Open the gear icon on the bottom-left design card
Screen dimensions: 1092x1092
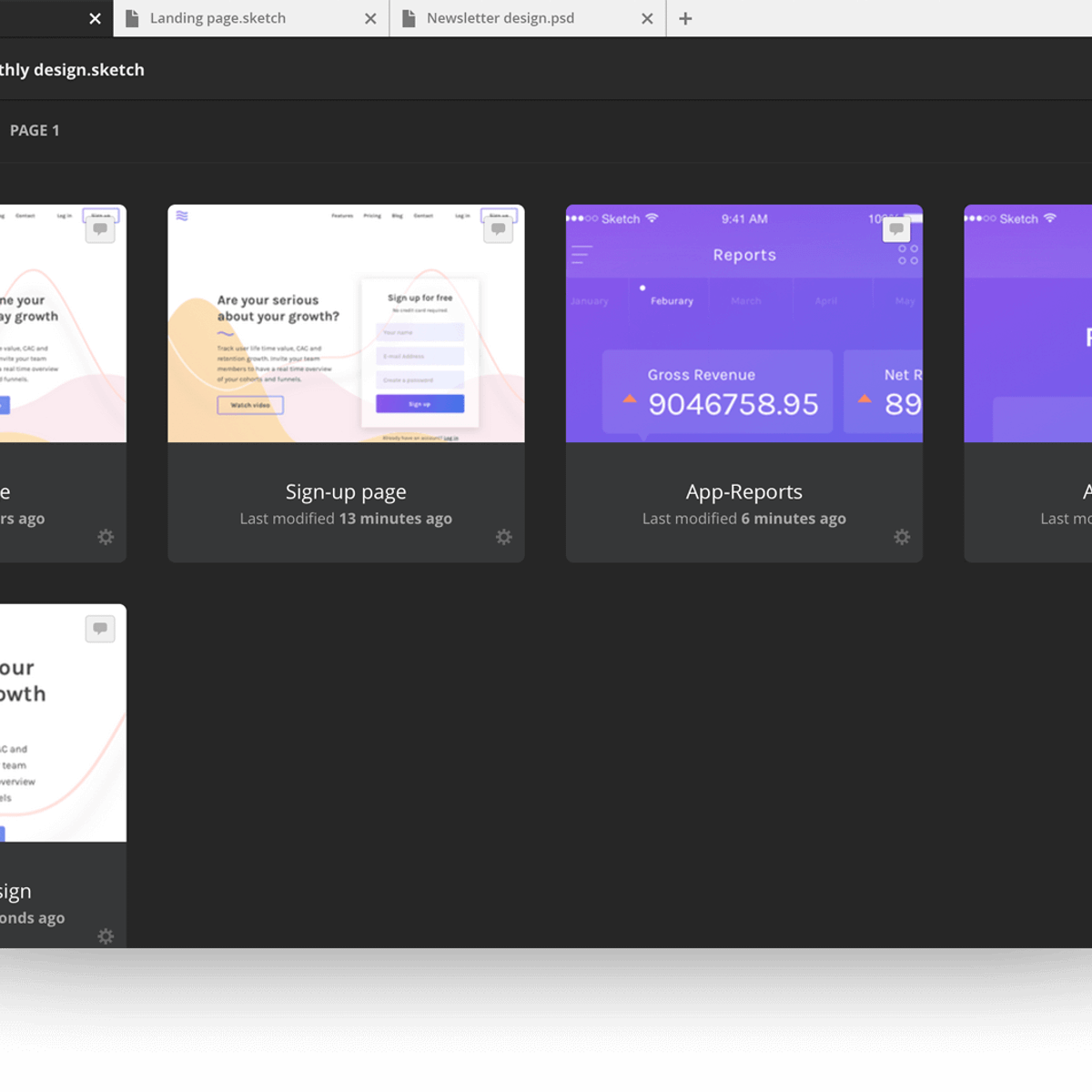[x=106, y=936]
